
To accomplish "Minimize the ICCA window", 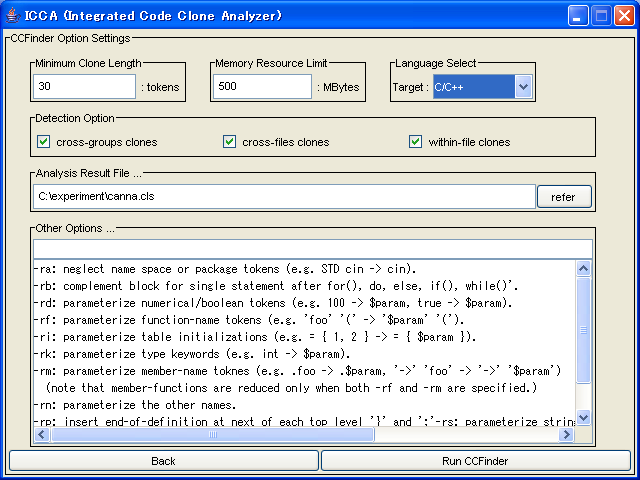I will [579, 15].
